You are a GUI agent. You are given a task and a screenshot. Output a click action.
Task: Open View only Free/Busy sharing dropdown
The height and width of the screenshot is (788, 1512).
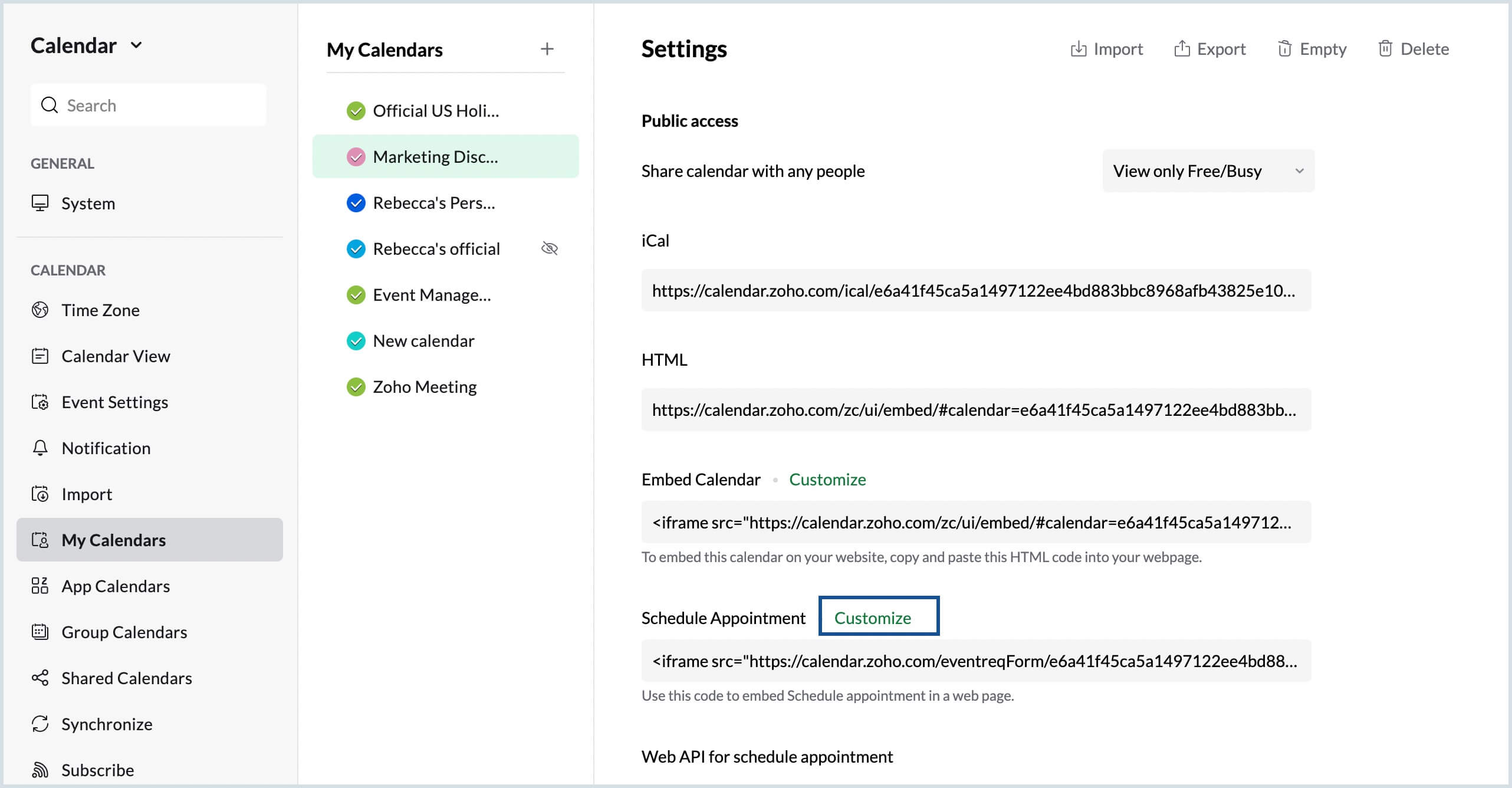pyautogui.click(x=1208, y=171)
